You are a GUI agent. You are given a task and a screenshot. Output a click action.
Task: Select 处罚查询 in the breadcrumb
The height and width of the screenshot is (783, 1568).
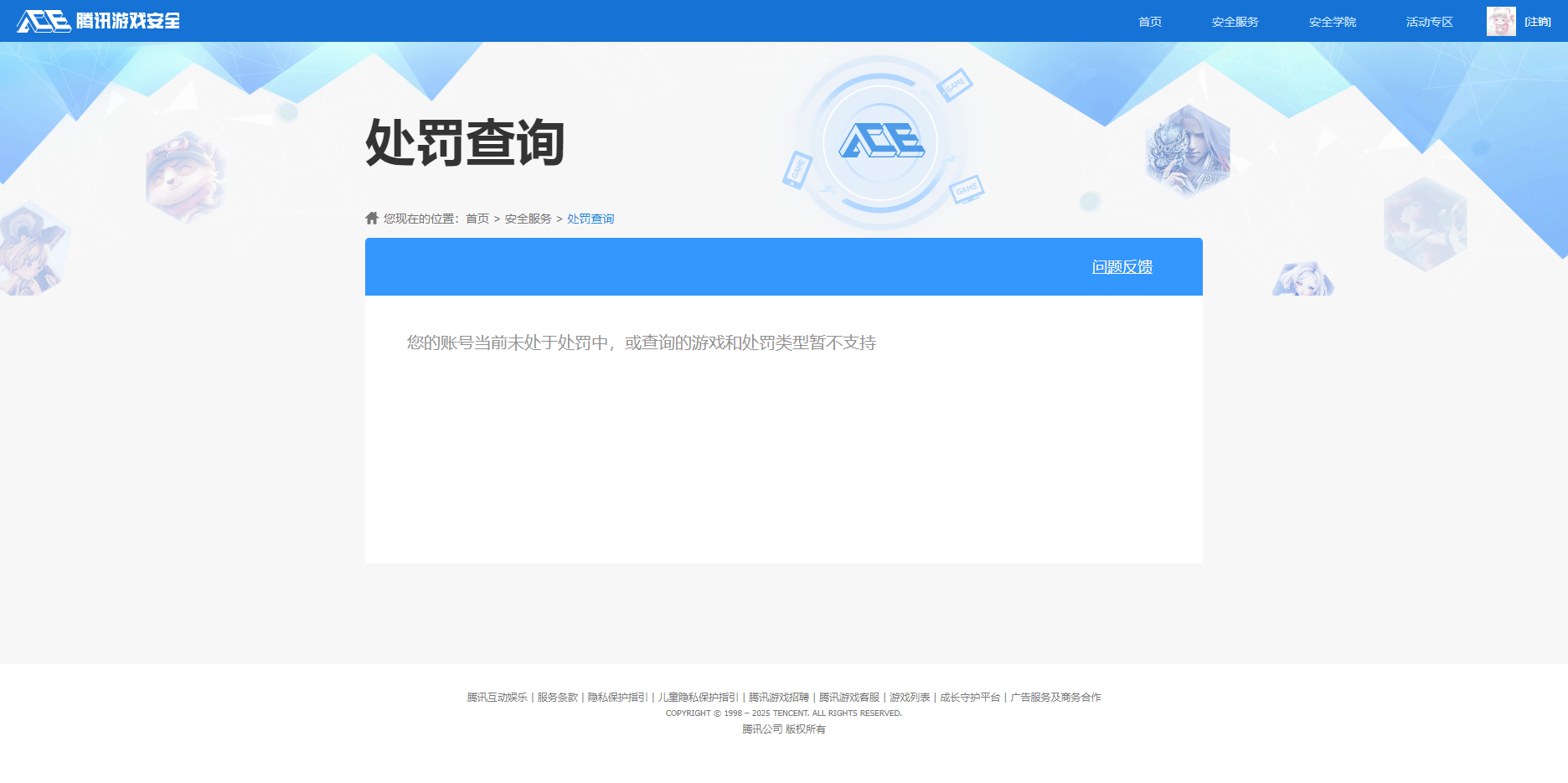point(591,219)
